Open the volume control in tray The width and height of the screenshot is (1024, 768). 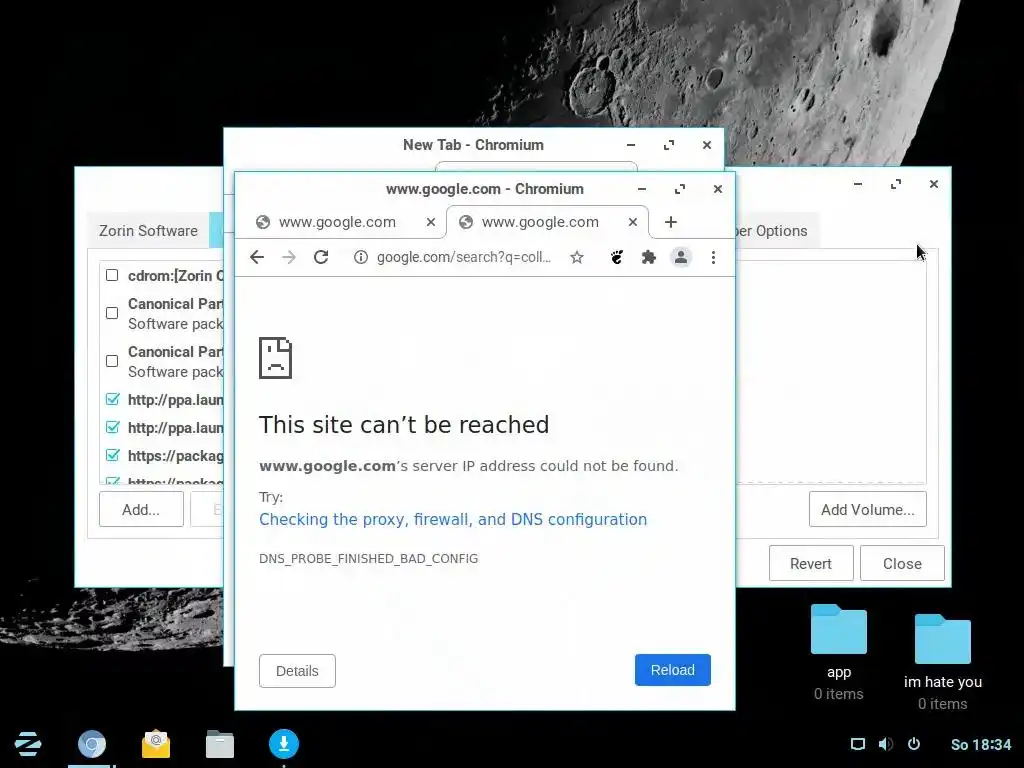pos(886,744)
